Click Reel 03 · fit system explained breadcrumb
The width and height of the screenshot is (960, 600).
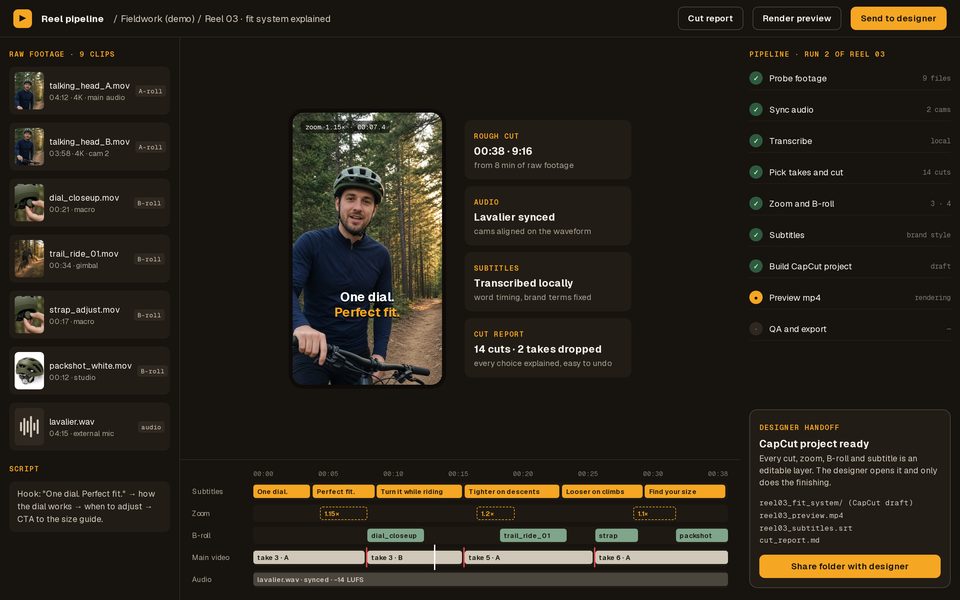click(268, 19)
